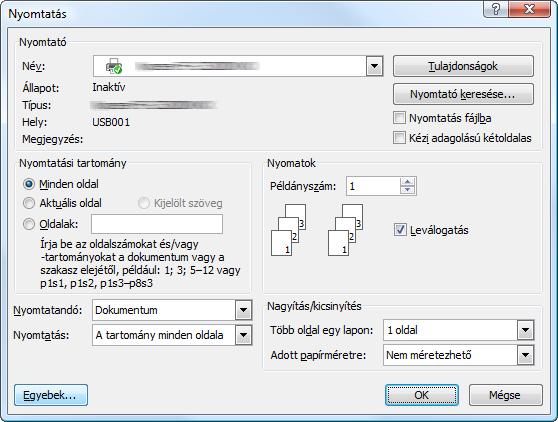This screenshot has width=558, height=422.
Task: Increase Példányszám with up arrow
Action: click(x=407, y=182)
